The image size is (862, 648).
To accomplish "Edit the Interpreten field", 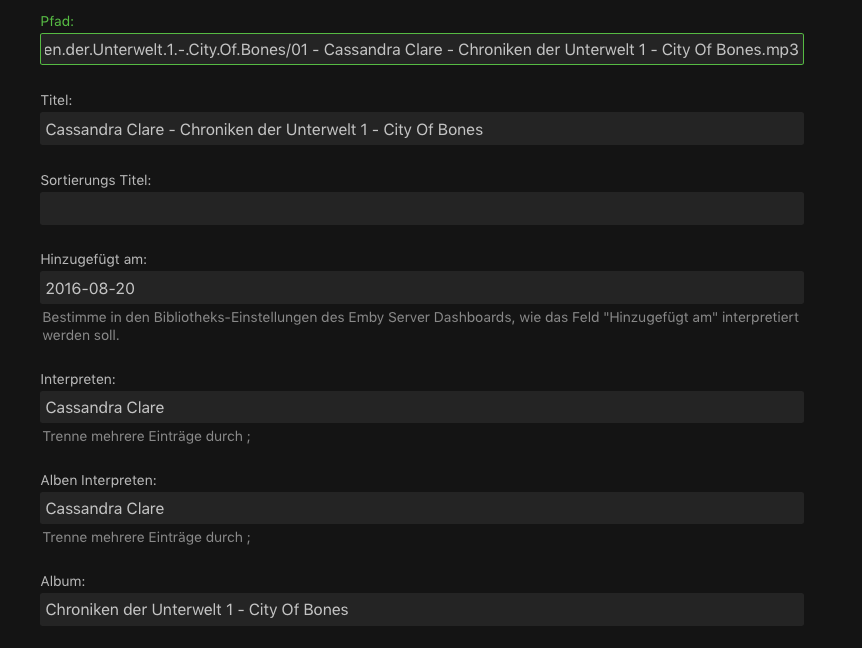I will click(x=422, y=407).
